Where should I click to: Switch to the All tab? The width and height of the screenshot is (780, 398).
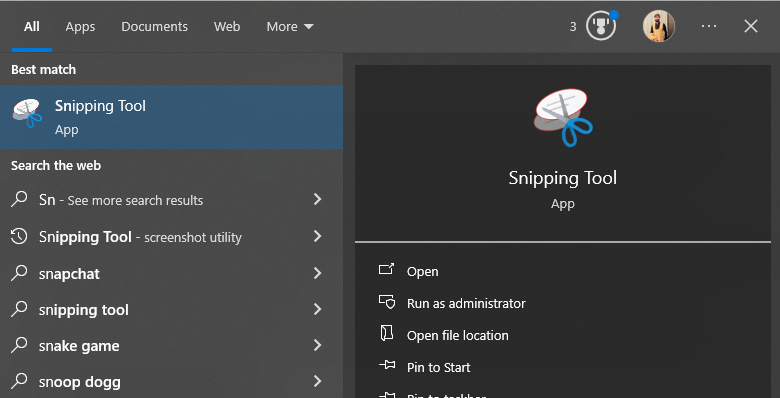(32, 26)
